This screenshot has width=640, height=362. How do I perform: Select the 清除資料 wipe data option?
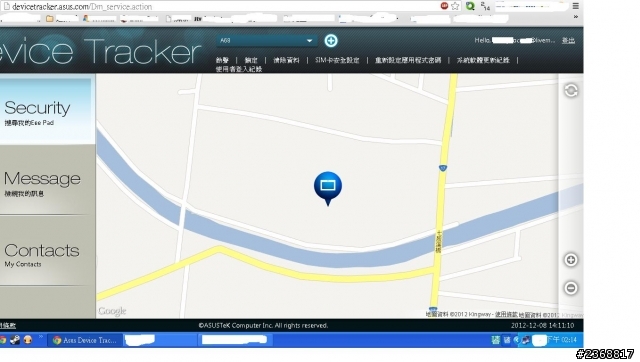click(x=286, y=60)
